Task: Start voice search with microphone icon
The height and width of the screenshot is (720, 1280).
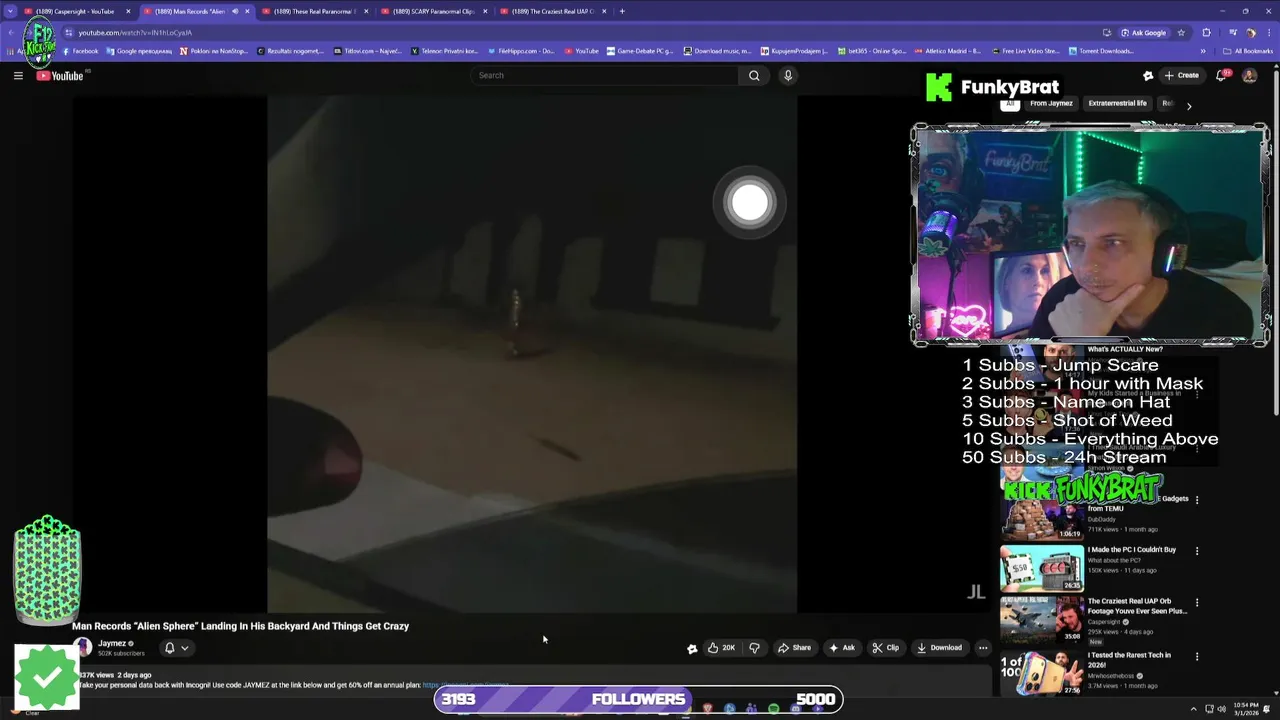Action: tap(788, 75)
